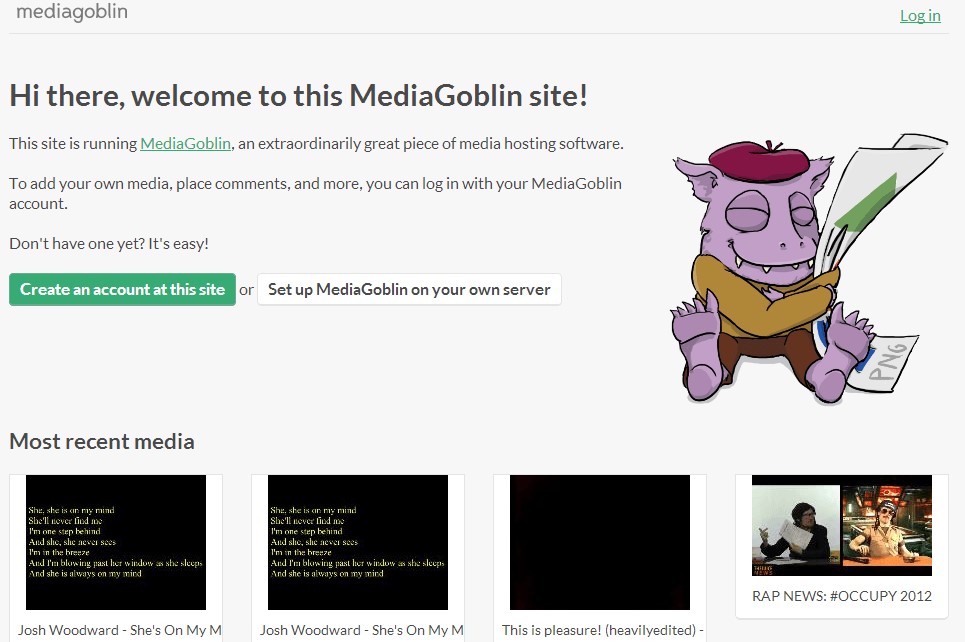
Task: Open first Josh Woodward lyrics video thumbnail
Action: point(116,542)
